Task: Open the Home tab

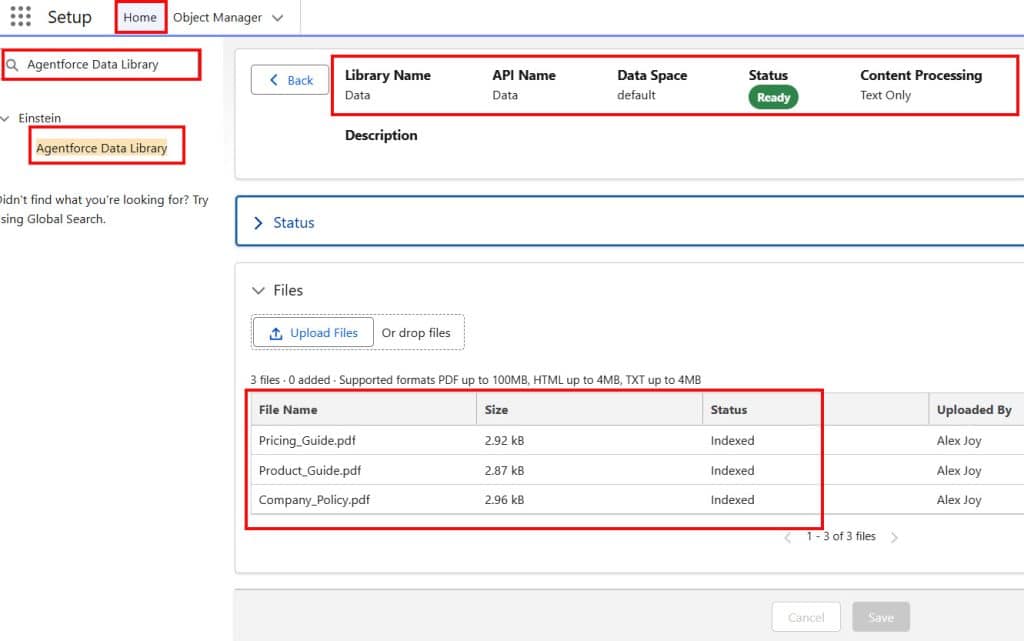Action: click(140, 18)
